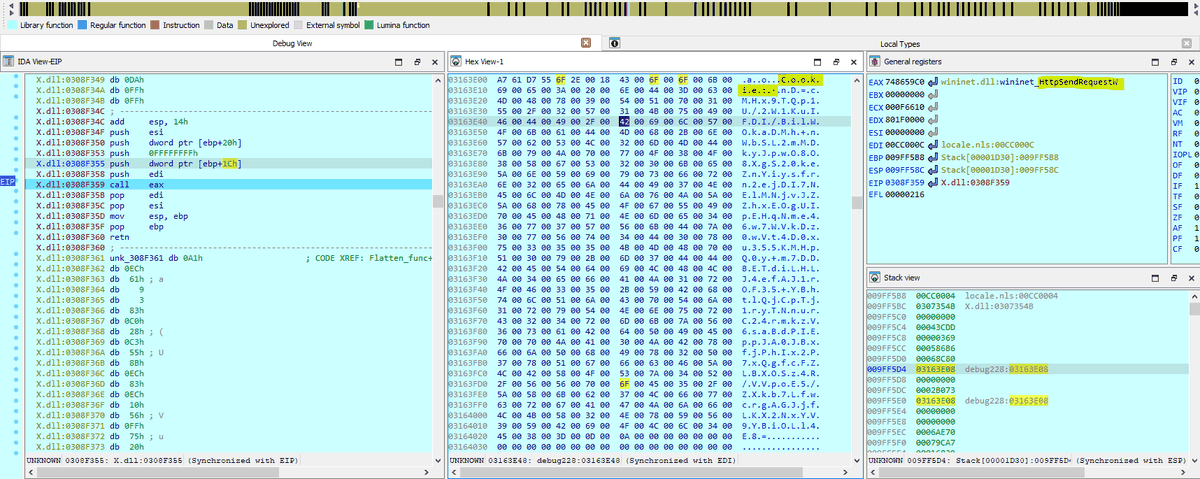Close the IDA View-EIP panel
The image size is (1200, 479).
point(434,62)
